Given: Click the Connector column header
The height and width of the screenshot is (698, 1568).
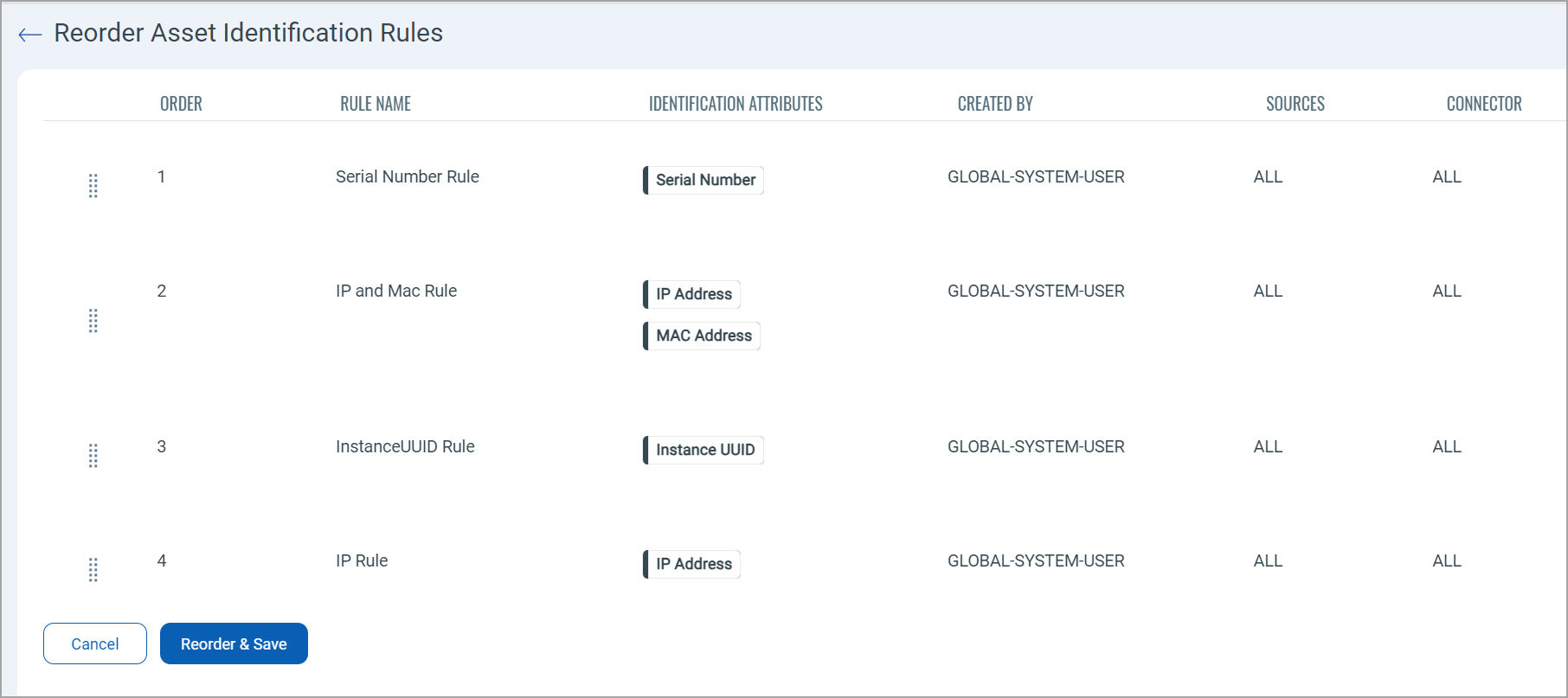Looking at the screenshot, I should pyautogui.click(x=1483, y=104).
